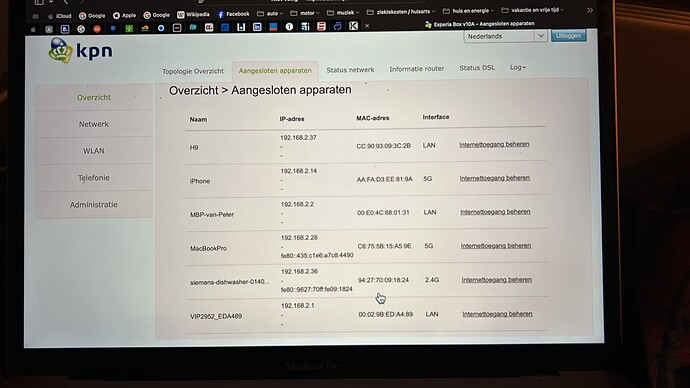Screen dimensions: 690x388
Task: Open the Facebook bookmark
Action: tap(234, 14)
